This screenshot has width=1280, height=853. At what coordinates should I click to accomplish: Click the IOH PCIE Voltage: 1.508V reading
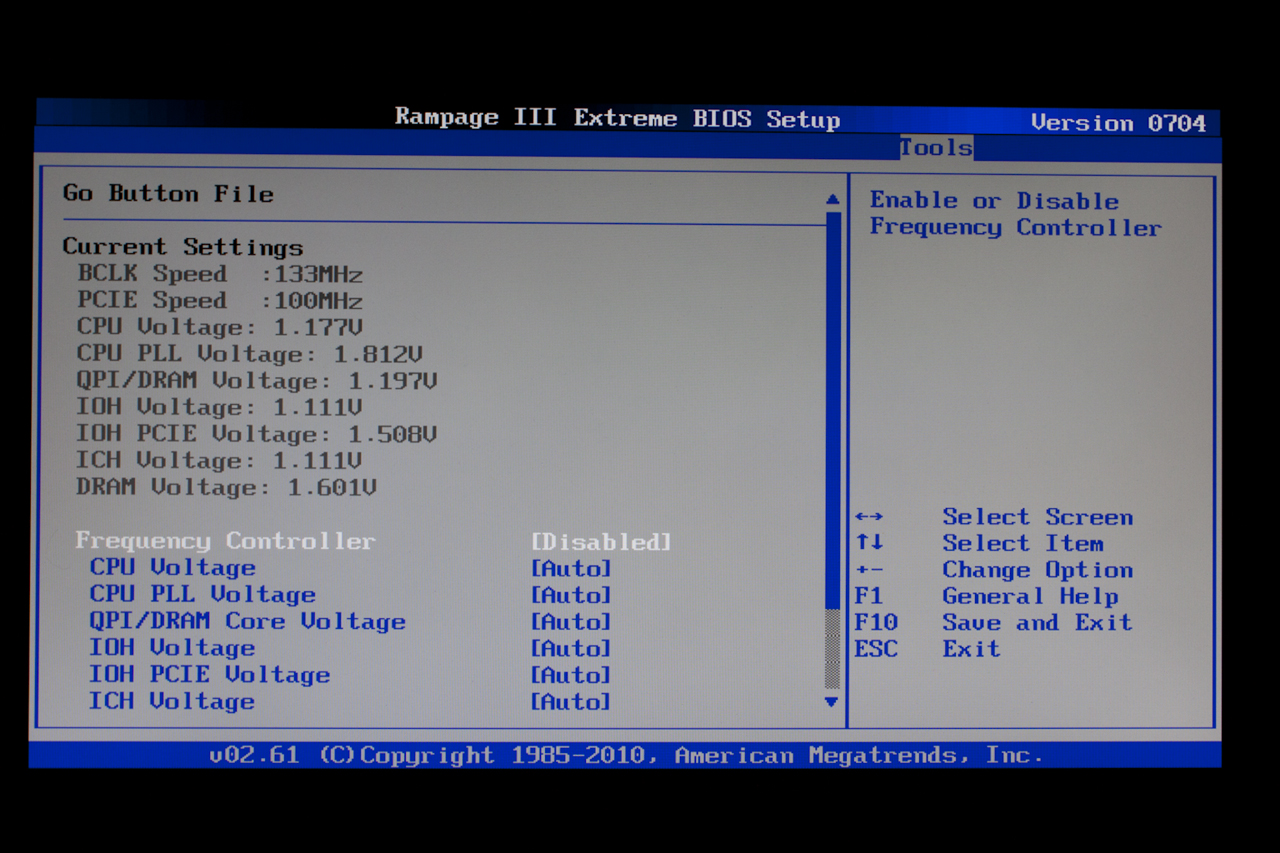click(257, 434)
